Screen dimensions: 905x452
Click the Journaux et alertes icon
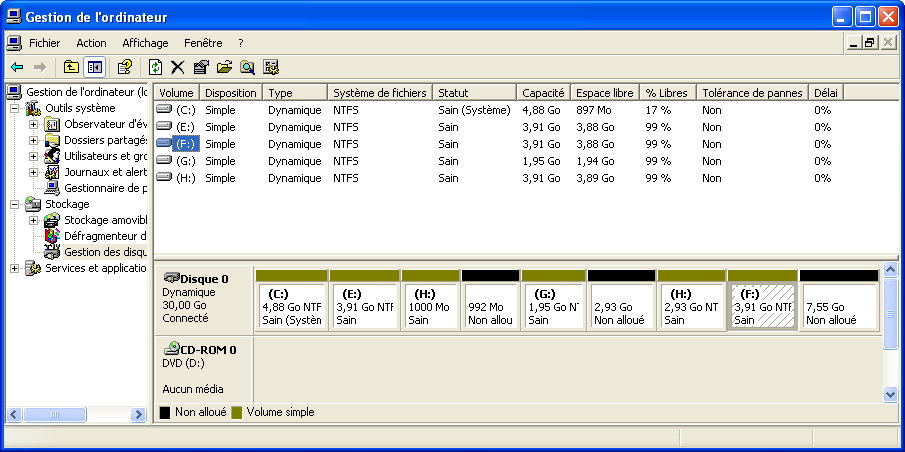(53, 172)
